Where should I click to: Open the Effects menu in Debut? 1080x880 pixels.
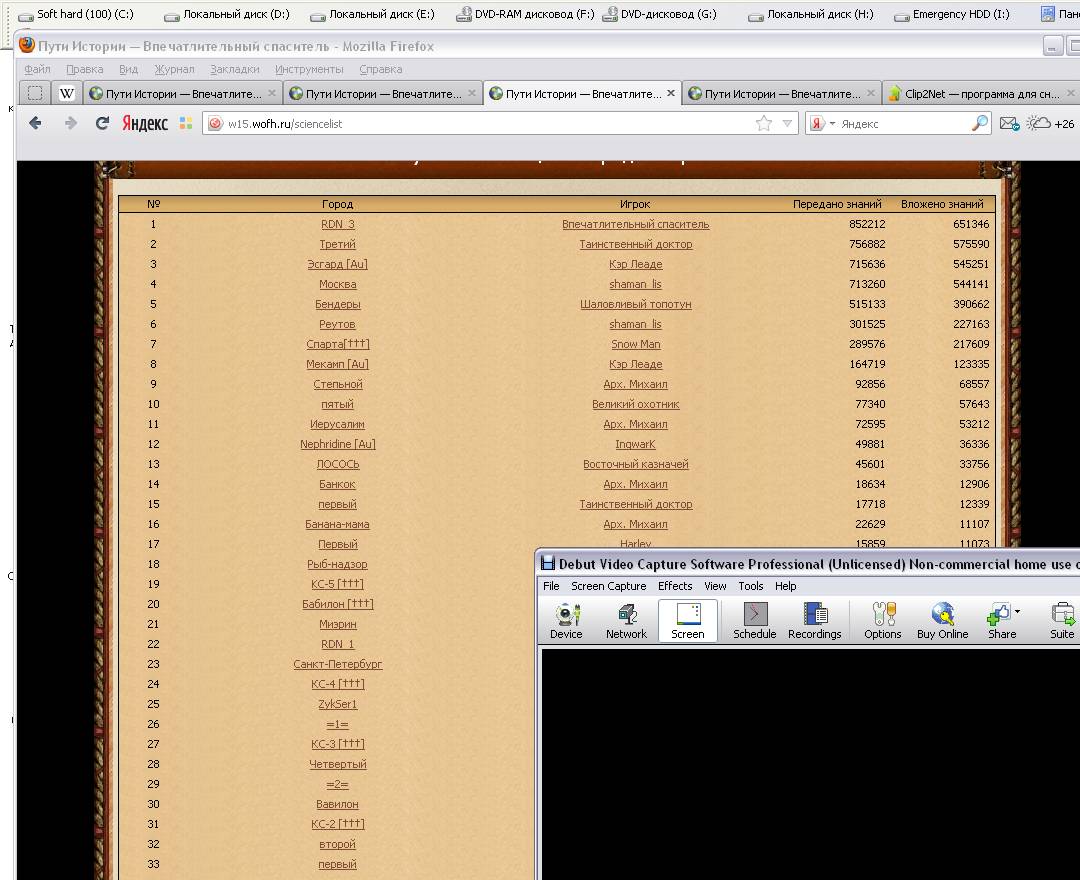(x=675, y=586)
